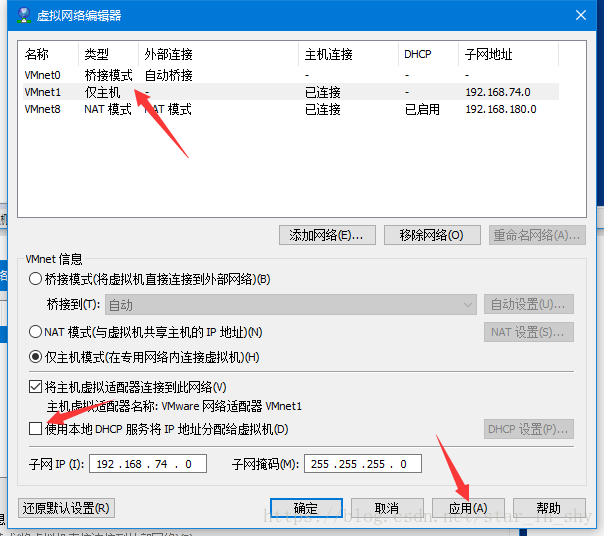604x536 pixels.
Task: Open the 桥接到 自动 dropdown
Action: [291, 305]
